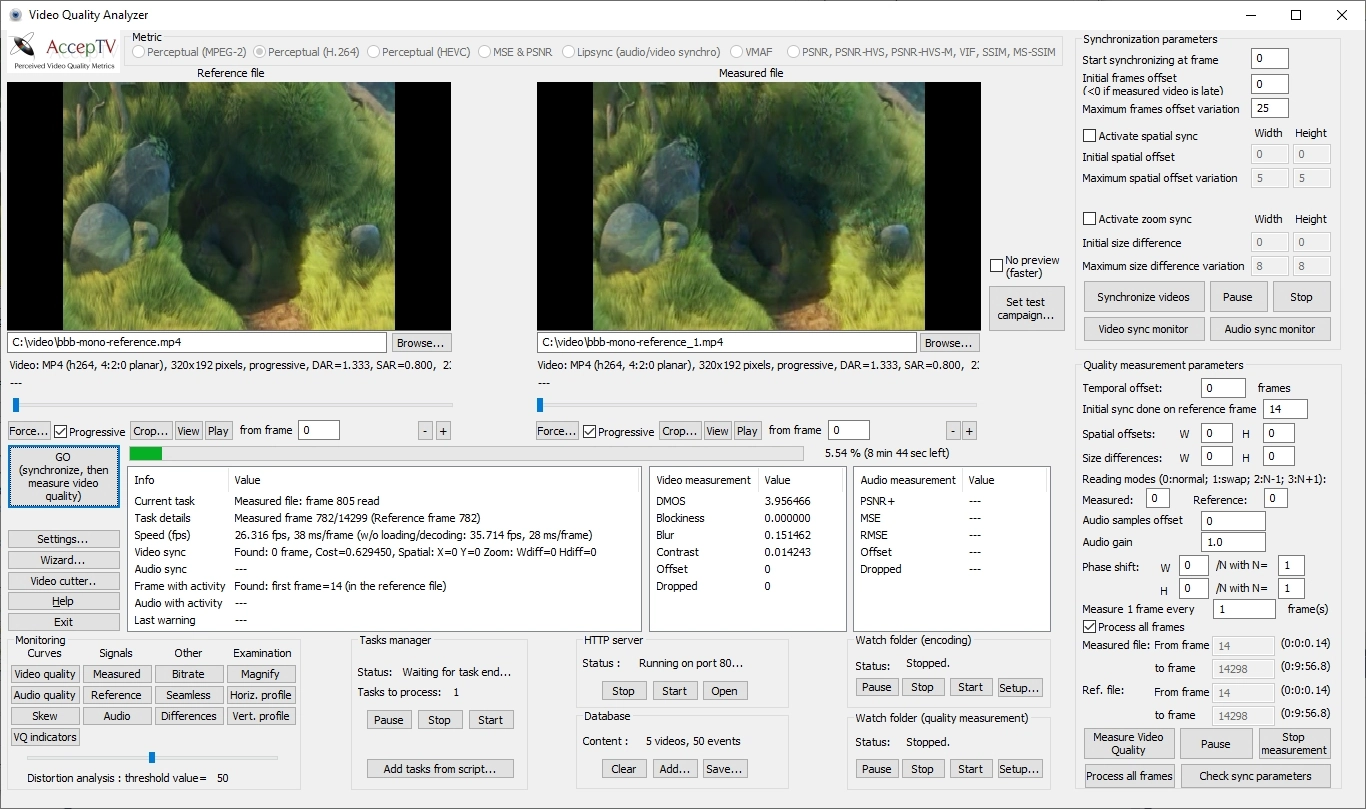1366x809 pixels.
Task: Clear the database
Action: (623, 769)
